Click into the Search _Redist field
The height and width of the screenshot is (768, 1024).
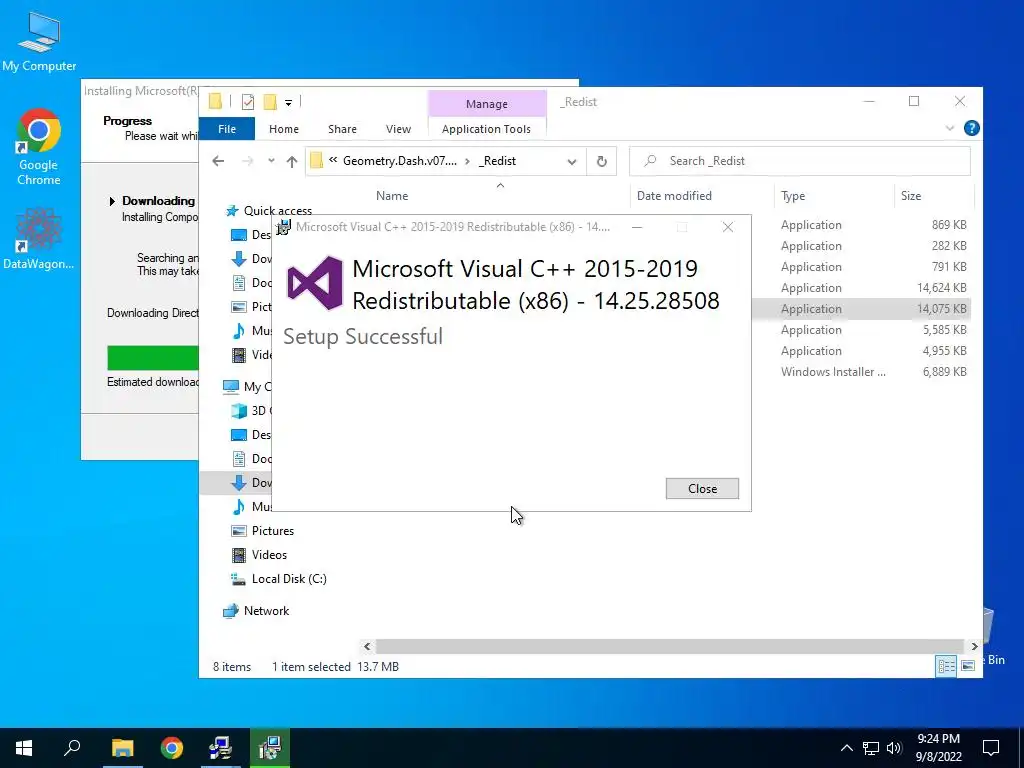click(x=799, y=161)
